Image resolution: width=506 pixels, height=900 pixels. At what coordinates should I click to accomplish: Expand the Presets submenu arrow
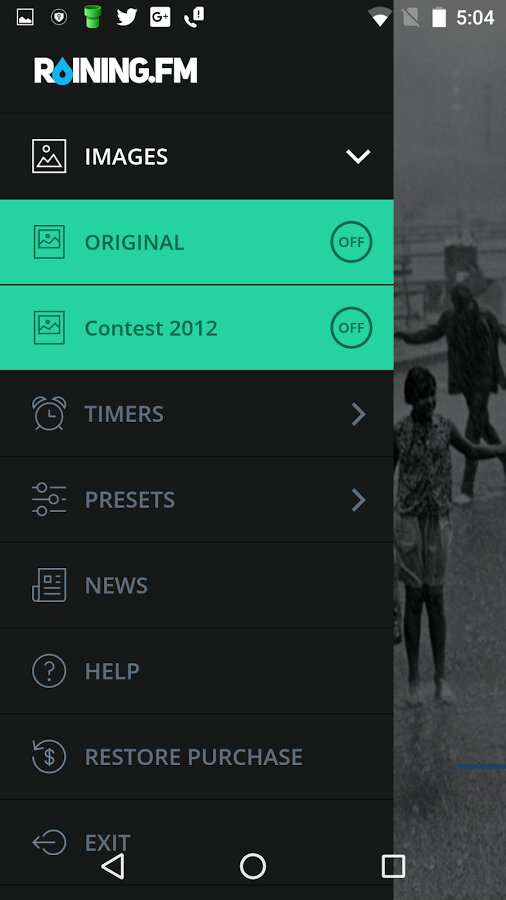pos(359,500)
